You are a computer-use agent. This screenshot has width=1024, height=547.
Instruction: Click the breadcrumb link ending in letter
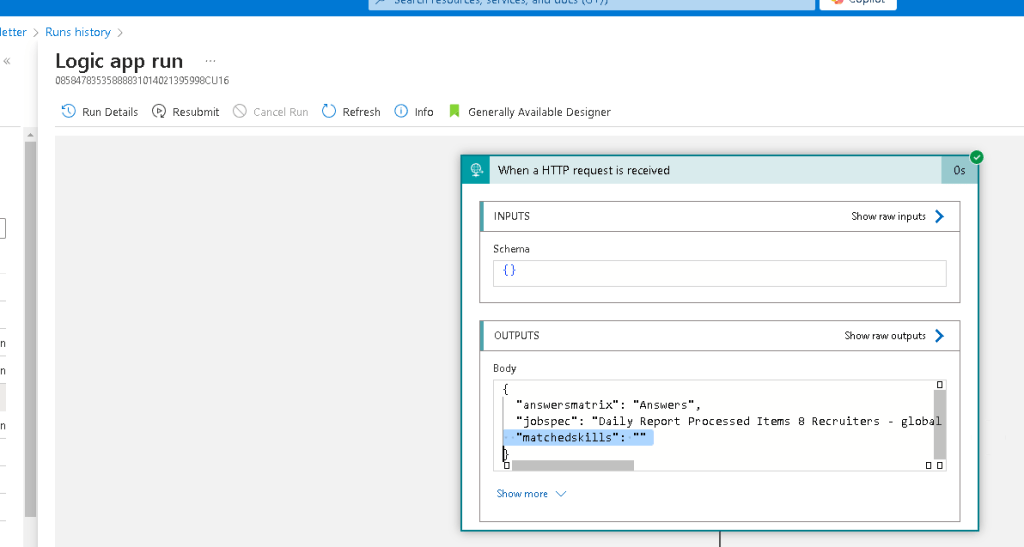coord(13,32)
